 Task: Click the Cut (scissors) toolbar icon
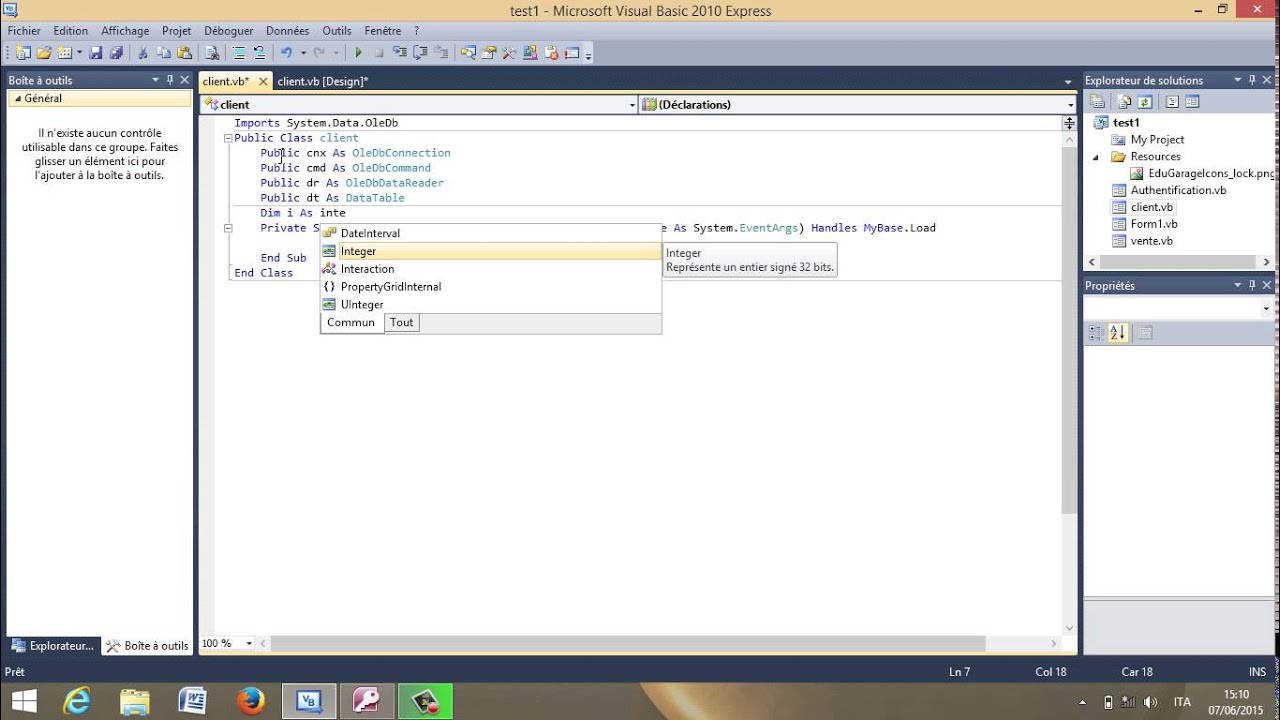[x=142, y=53]
